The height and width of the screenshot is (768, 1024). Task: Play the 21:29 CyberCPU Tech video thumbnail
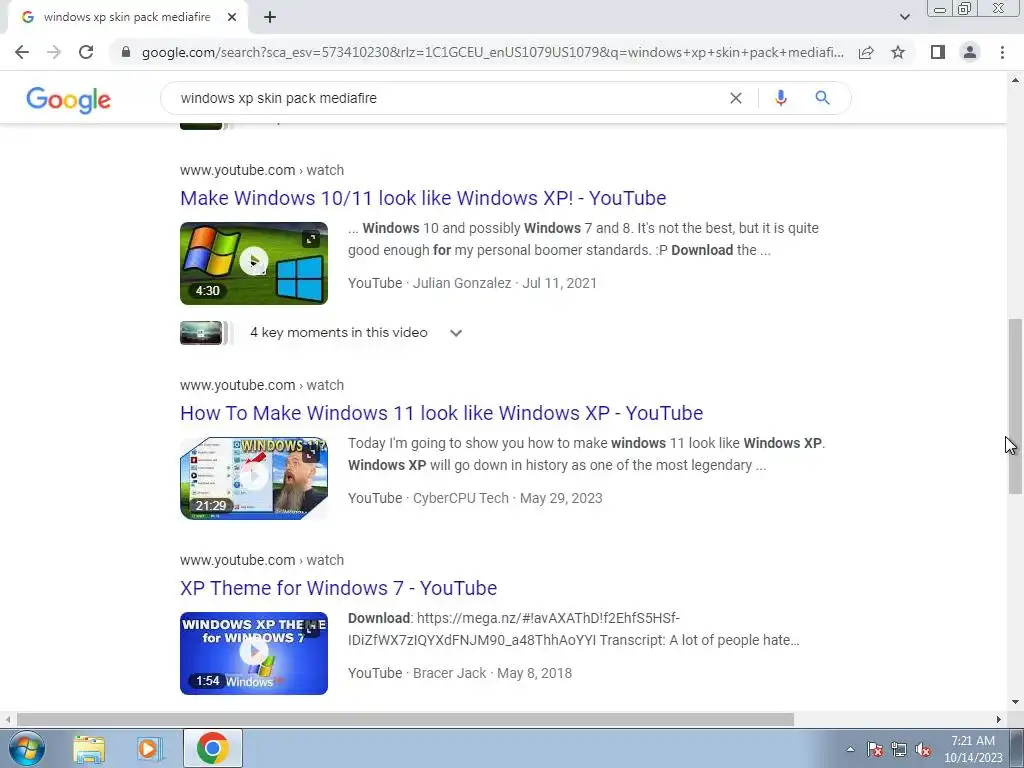tap(254, 478)
